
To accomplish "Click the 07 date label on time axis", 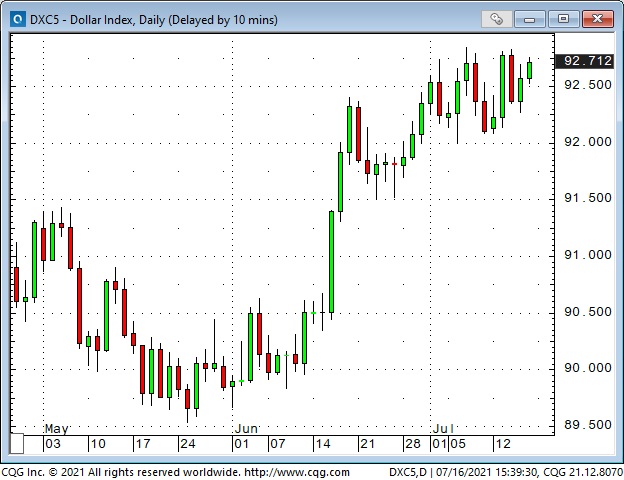I will 277,444.
